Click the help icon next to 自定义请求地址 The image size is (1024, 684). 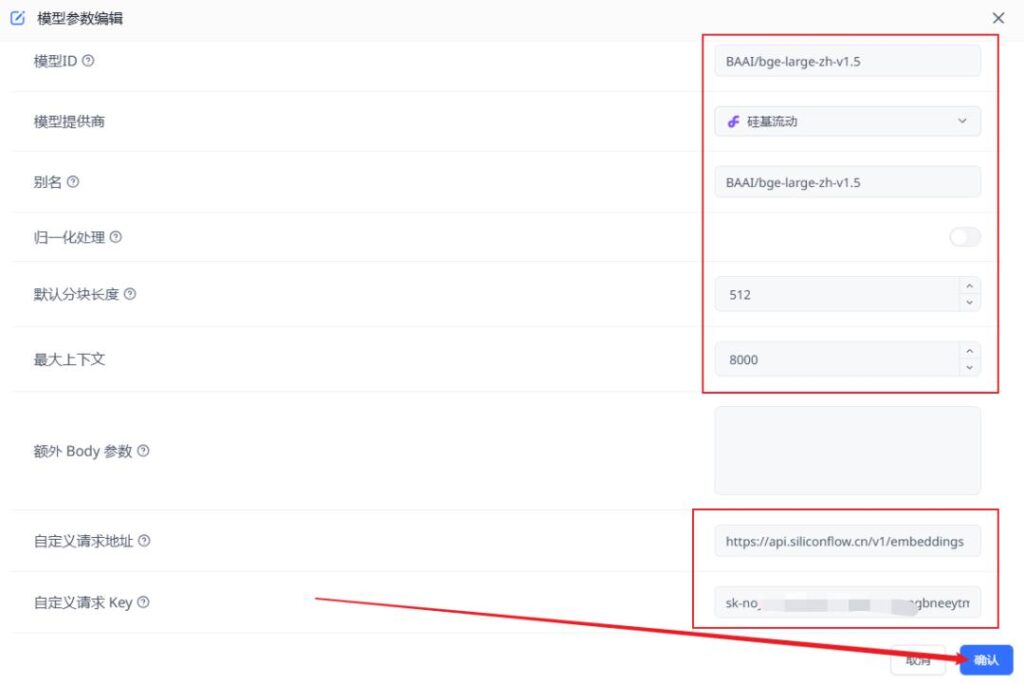144,541
